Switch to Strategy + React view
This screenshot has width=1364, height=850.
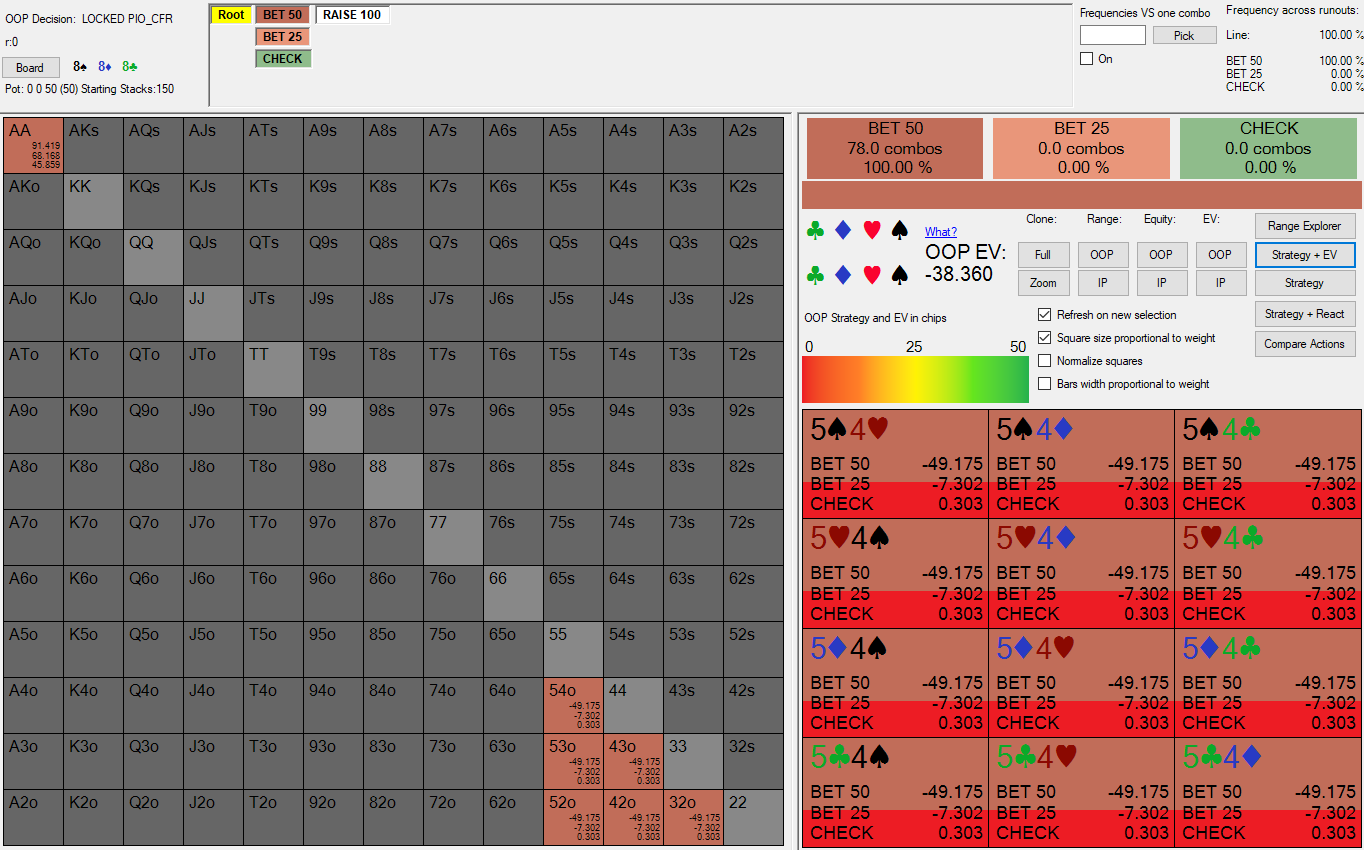(x=1305, y=314)
